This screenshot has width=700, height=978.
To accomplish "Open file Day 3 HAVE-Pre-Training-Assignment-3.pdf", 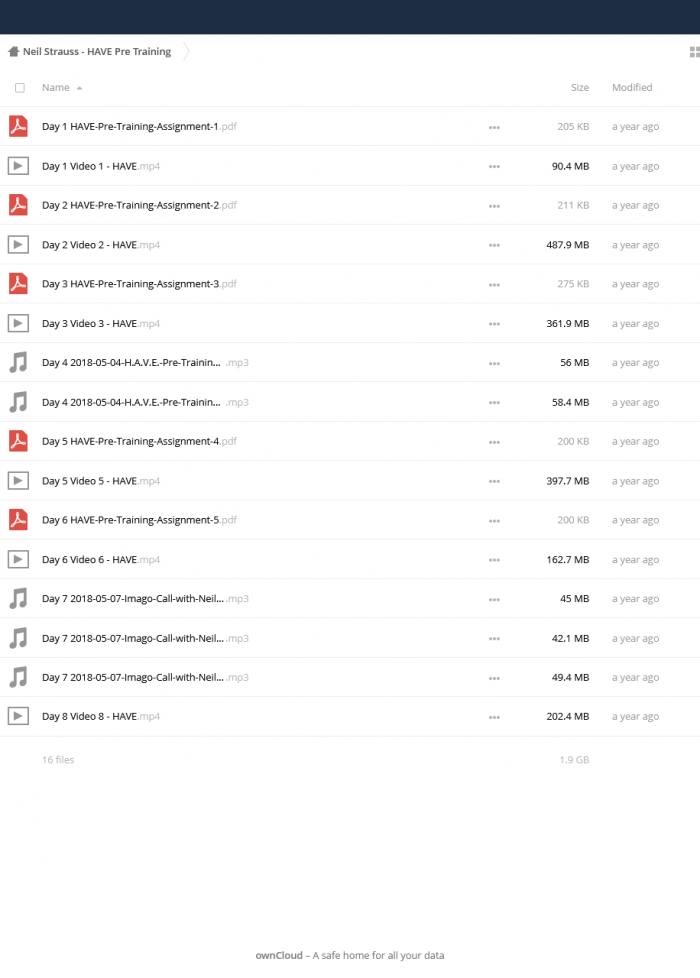I will pyautogui.click(x=139, y=284).
